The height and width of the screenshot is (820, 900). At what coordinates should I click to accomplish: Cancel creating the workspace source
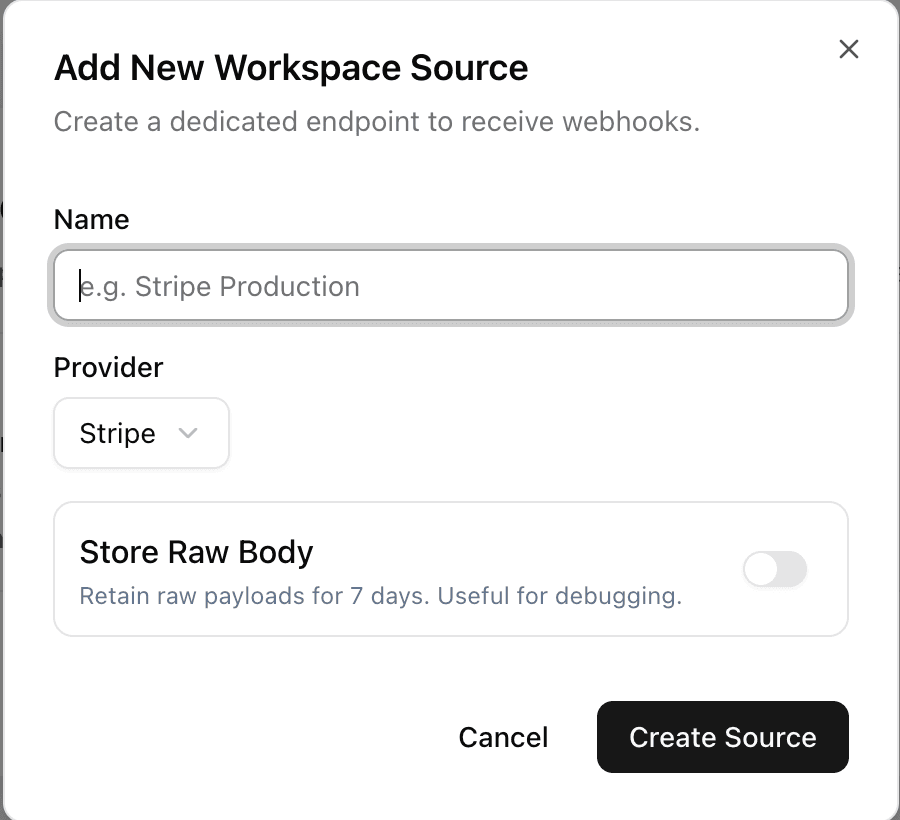coord(503,737)
